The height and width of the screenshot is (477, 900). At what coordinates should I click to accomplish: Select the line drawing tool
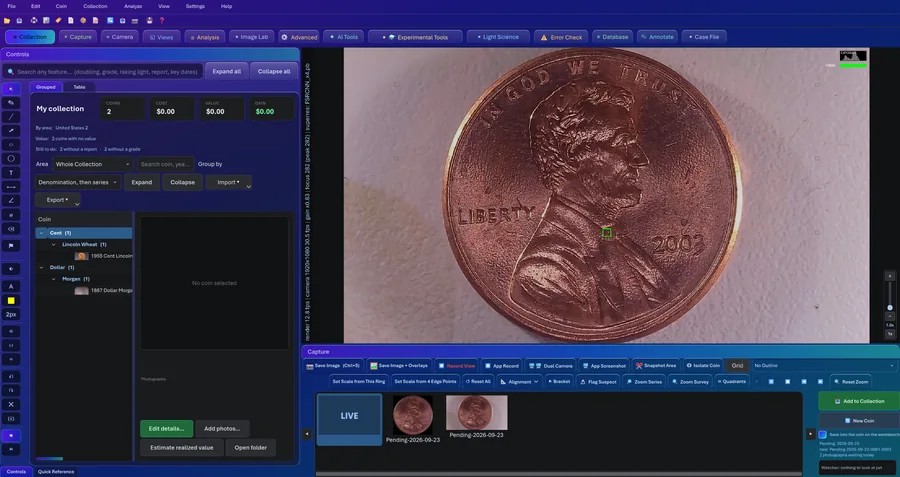click(11, 117)
